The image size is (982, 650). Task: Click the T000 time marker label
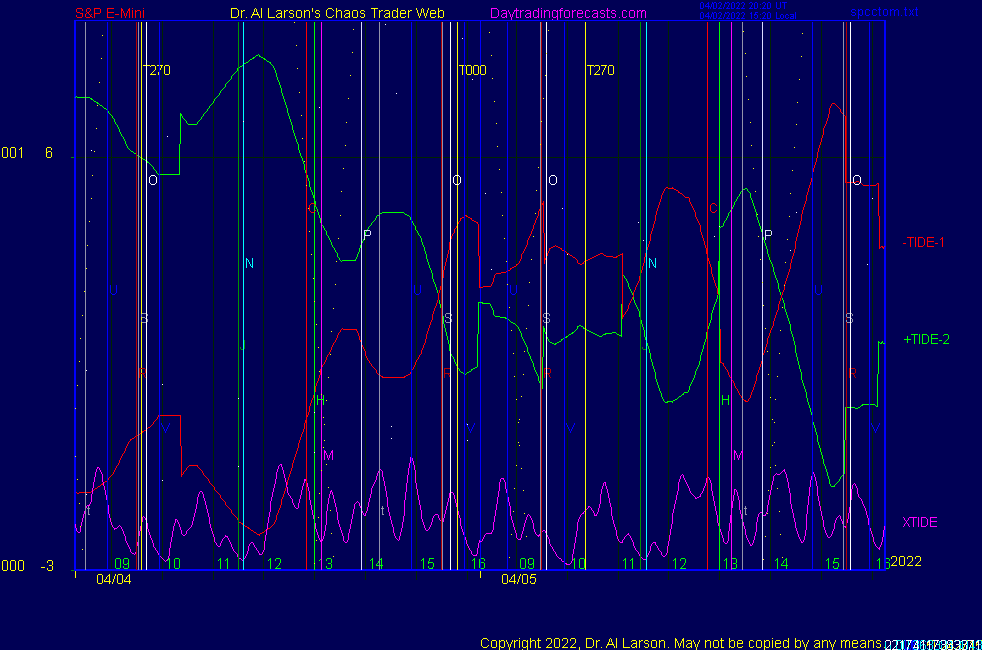(x=473, y=71)
